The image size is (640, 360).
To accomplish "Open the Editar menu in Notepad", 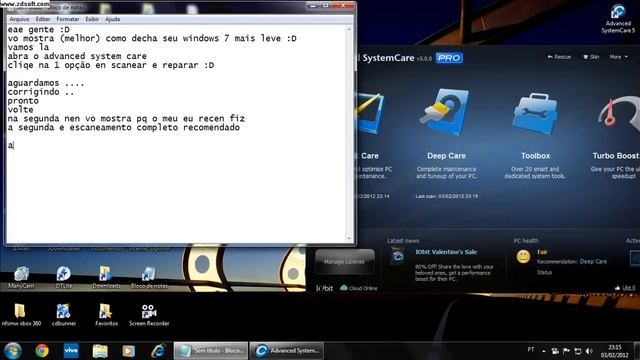I will pos(43,19).
